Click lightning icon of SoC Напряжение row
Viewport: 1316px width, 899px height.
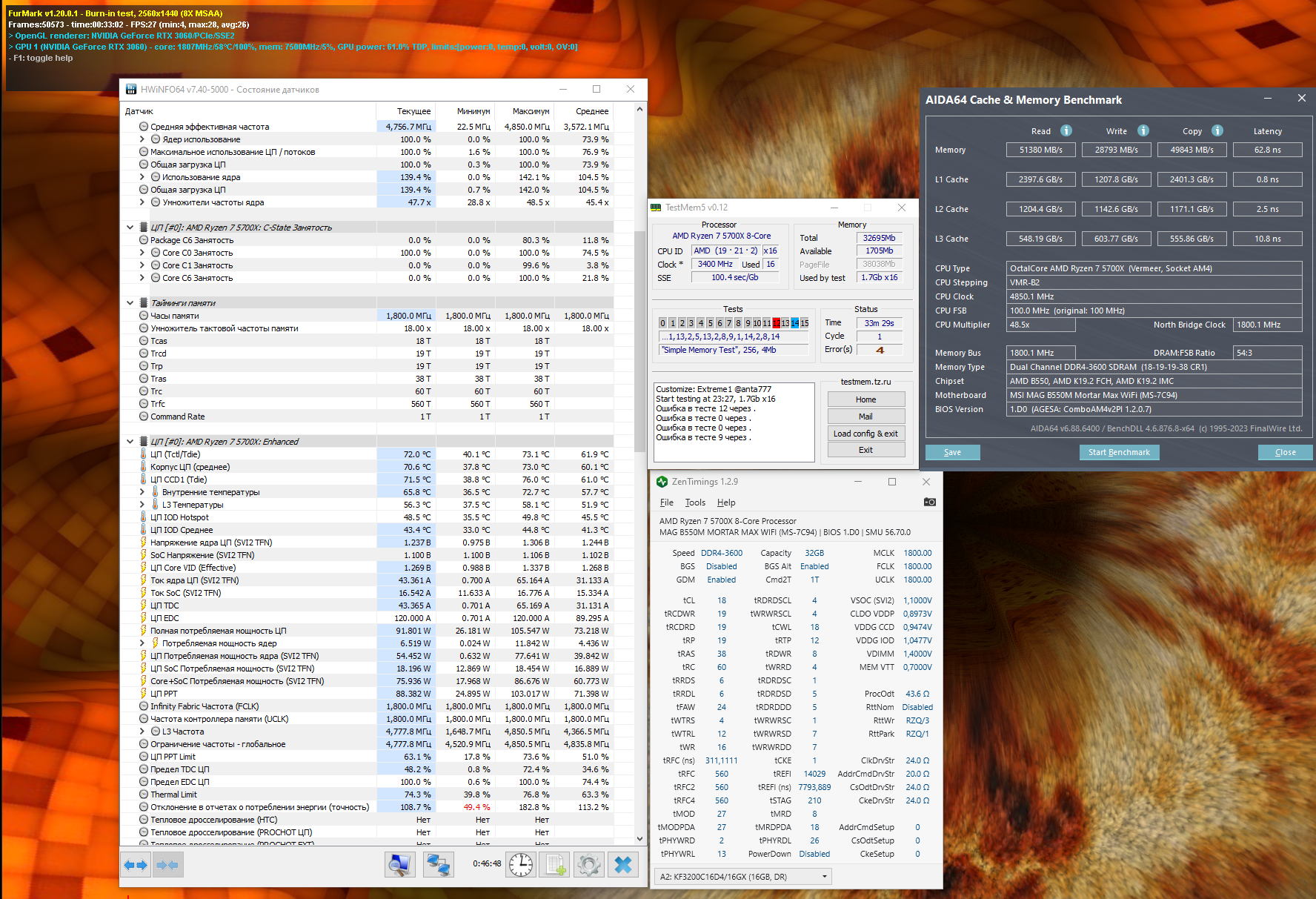tap(144, 555)
